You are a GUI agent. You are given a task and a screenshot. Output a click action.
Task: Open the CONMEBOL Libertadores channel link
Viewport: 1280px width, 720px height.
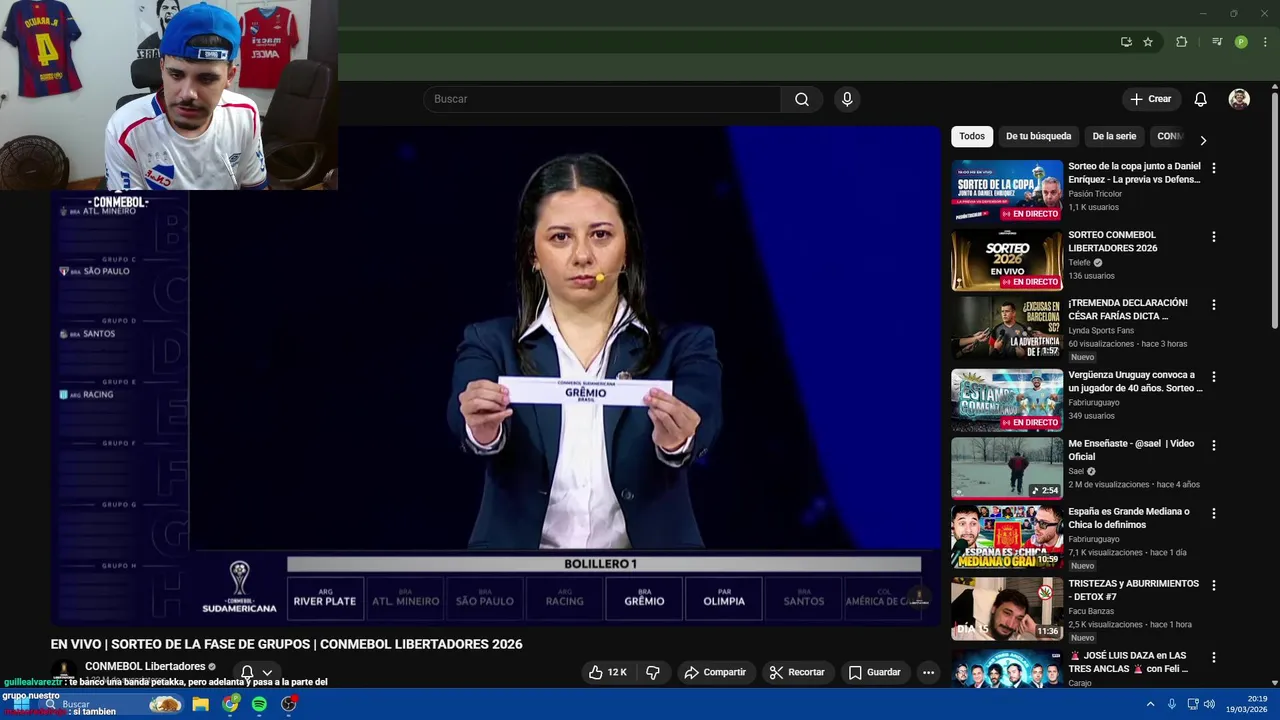(x=145, y=666)
